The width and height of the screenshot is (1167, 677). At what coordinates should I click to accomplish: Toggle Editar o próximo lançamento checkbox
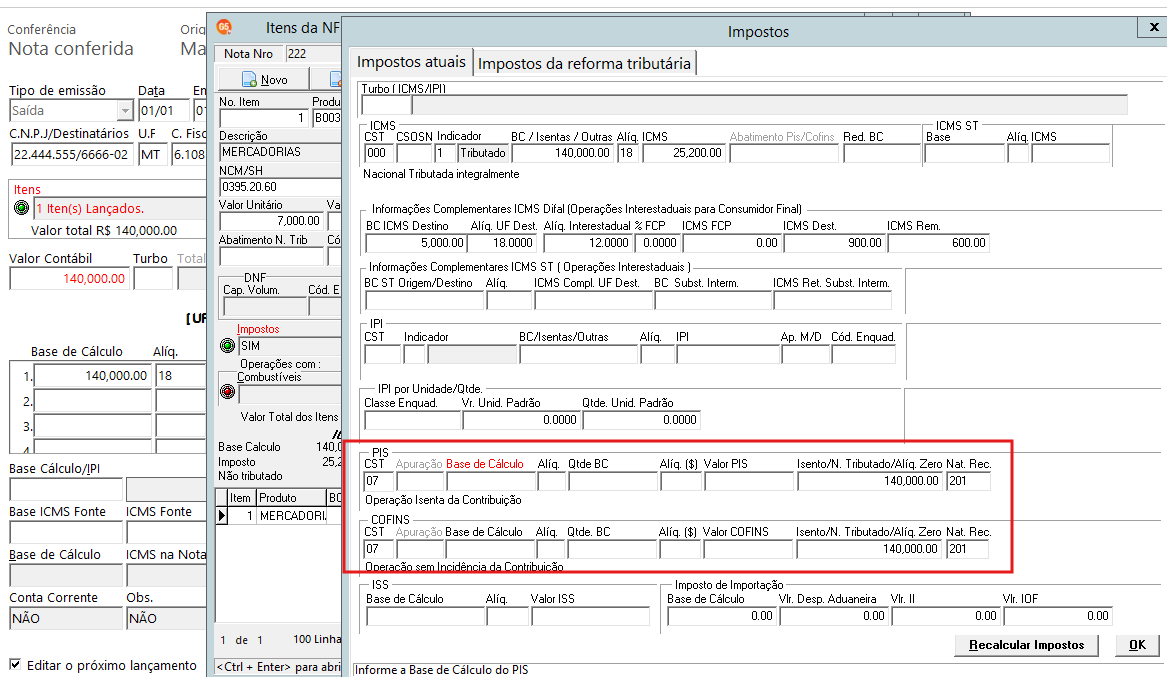pos(15,664)
